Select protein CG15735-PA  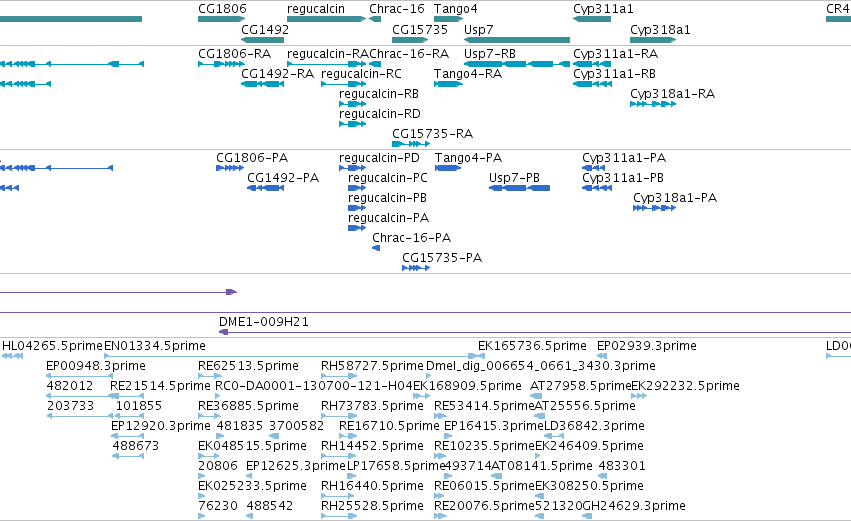tap(416, 269)
